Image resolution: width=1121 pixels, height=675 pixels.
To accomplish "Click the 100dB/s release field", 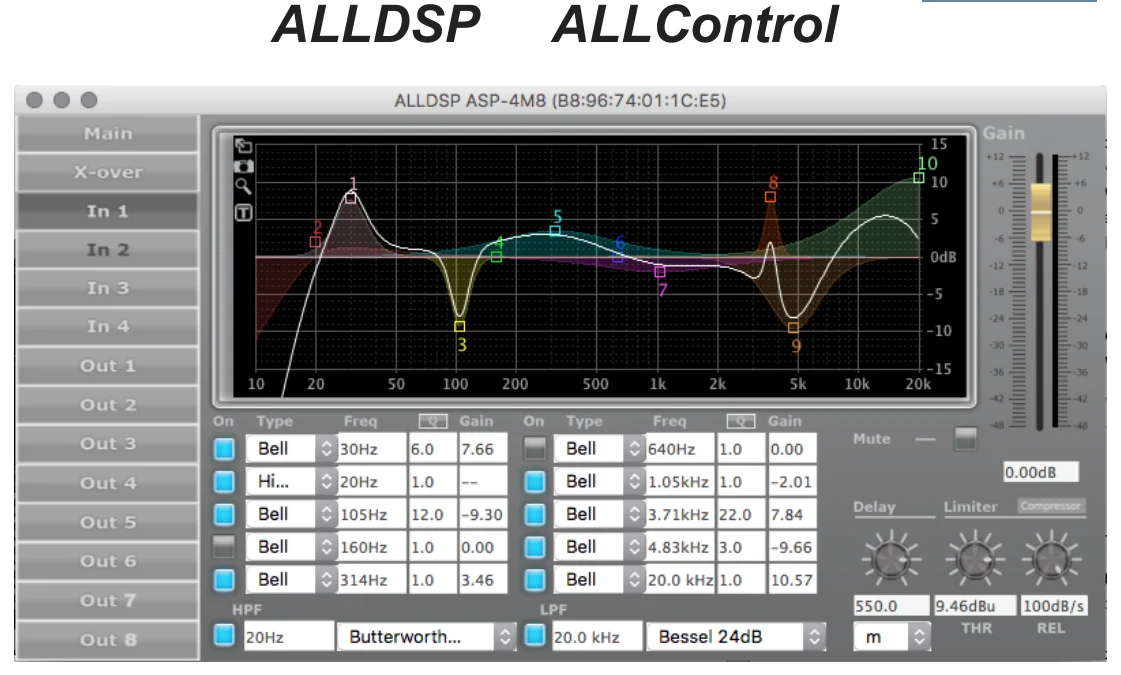I will click(1053, 606).
